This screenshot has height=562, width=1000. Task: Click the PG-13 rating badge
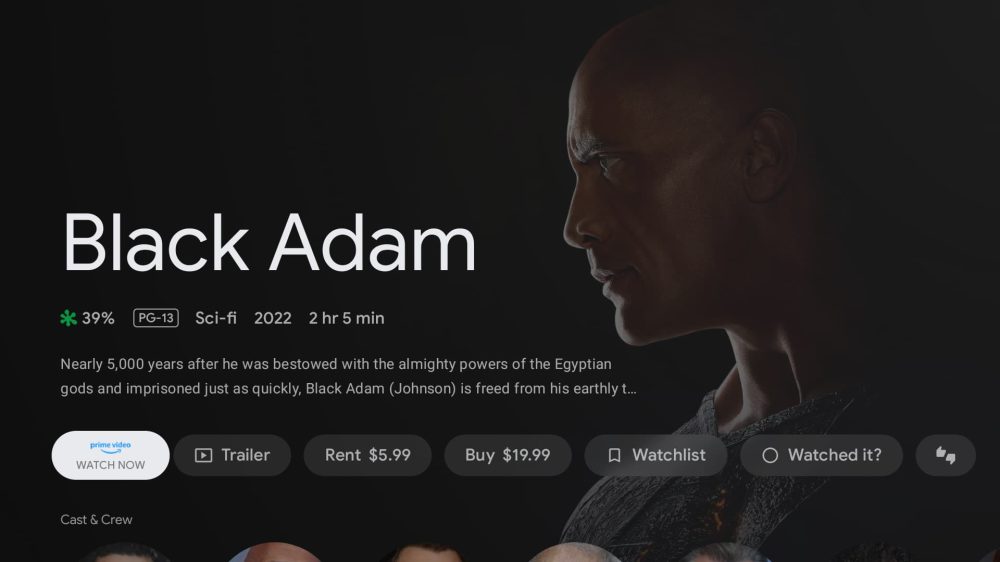tap(156, 318)
